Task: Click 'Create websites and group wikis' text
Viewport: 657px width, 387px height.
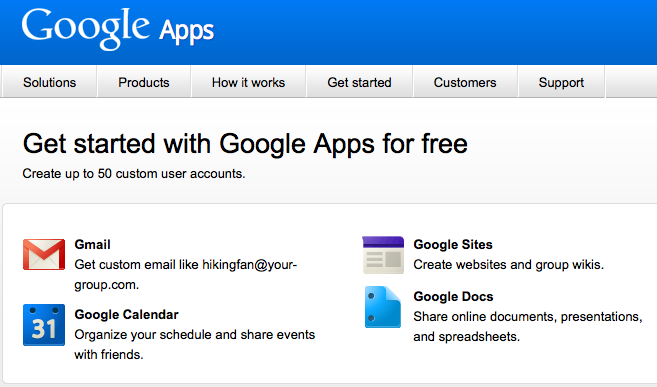Action: coord(509,264)
